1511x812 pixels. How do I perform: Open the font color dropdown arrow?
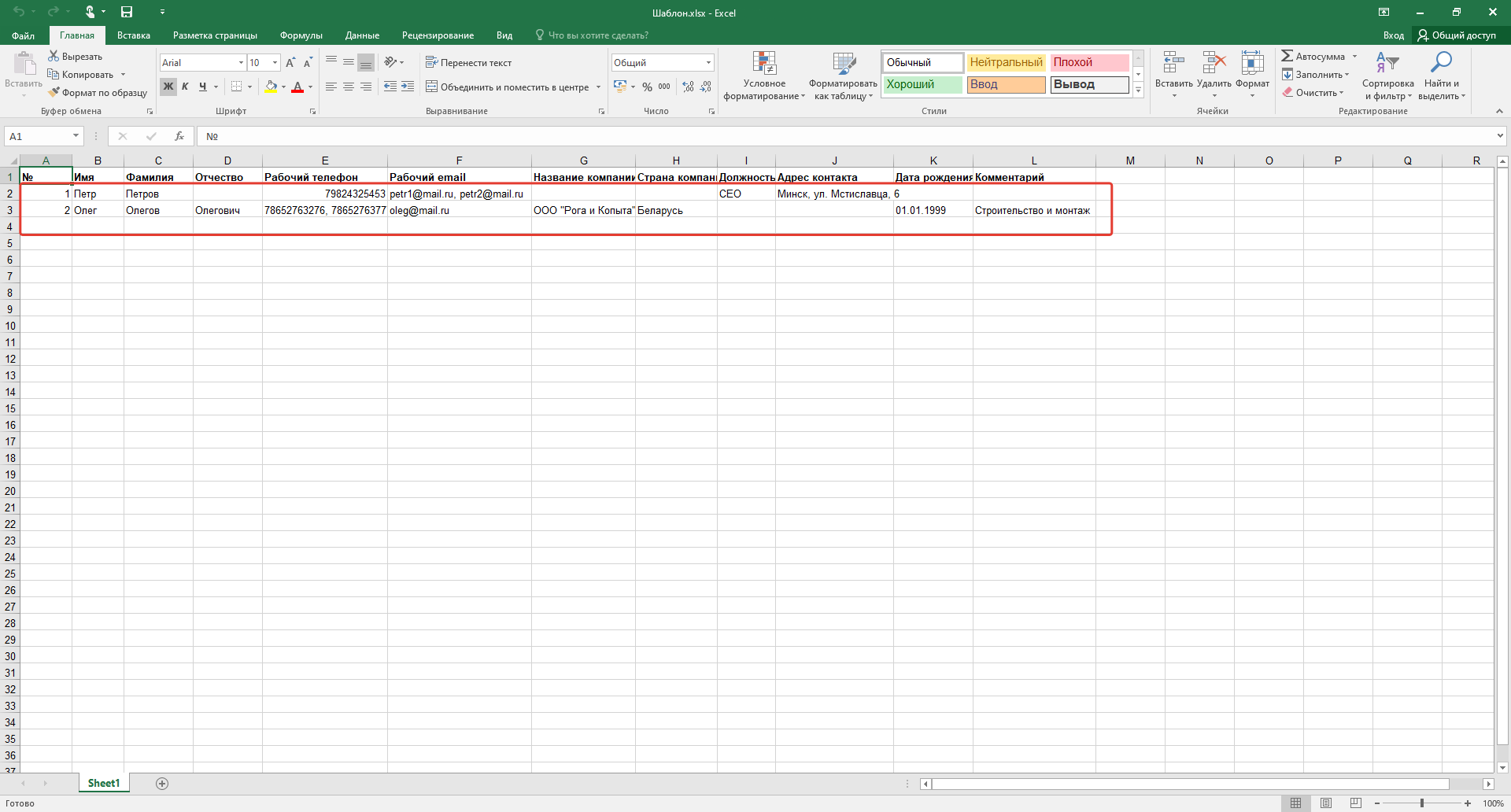(x=310, y=87)
